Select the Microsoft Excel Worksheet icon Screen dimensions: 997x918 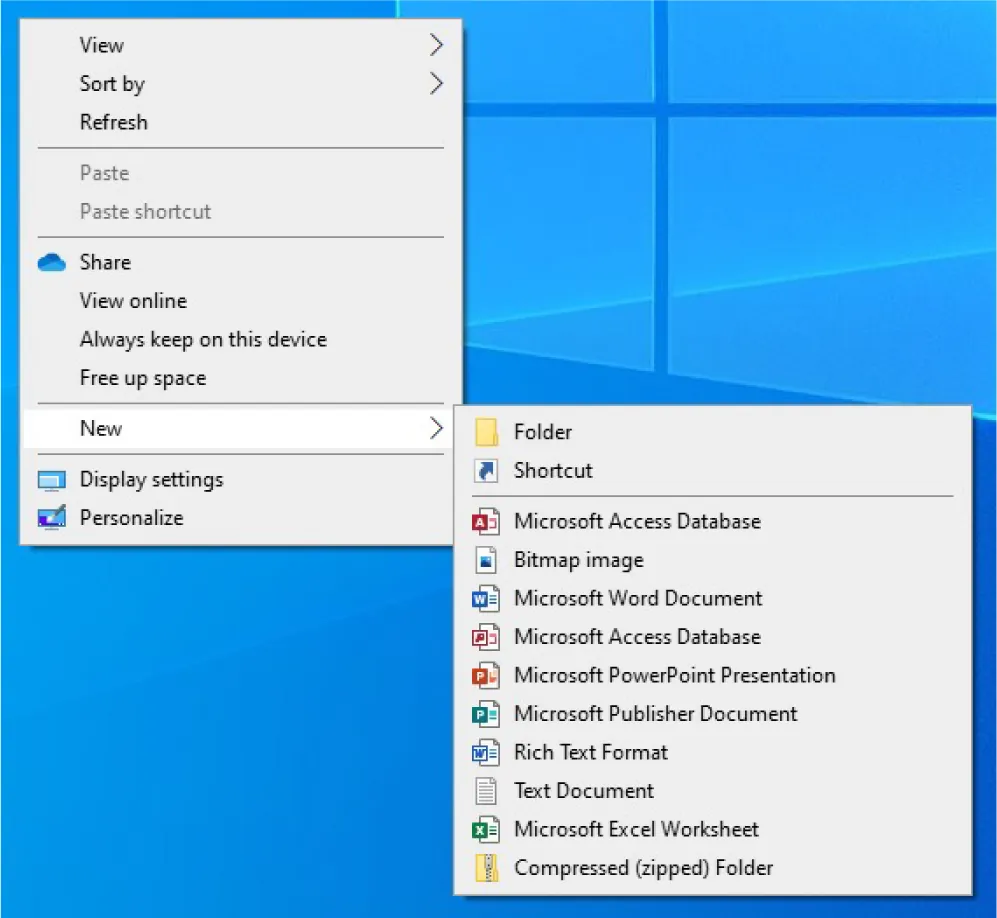point(487,829)
